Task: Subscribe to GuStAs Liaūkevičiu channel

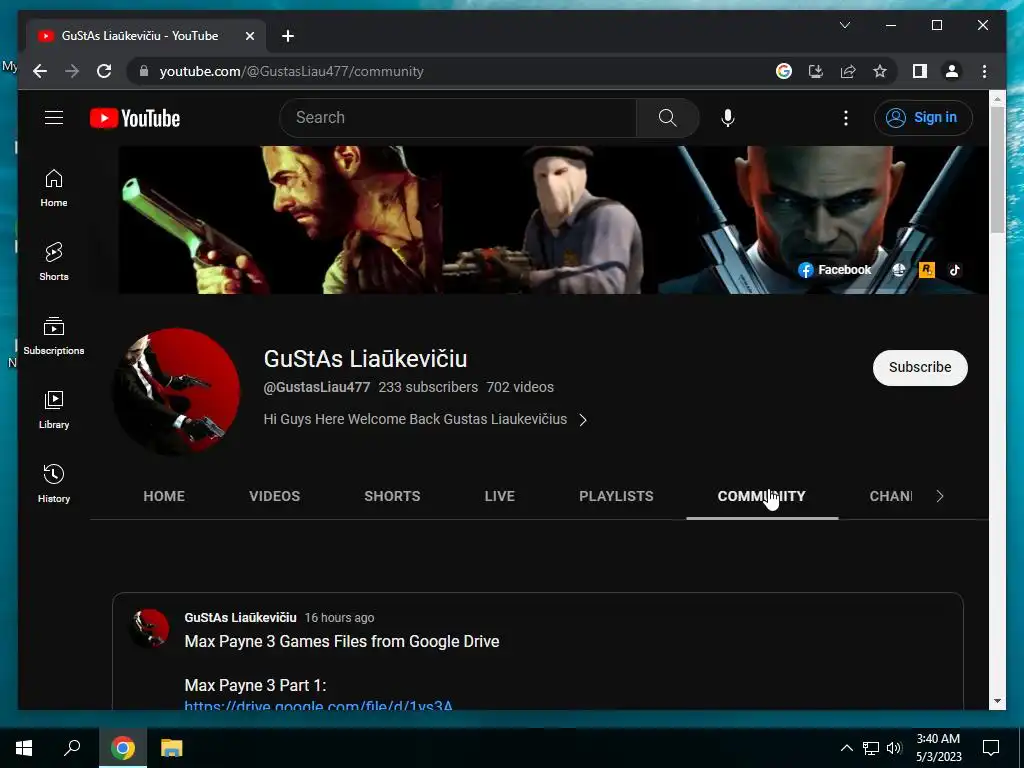Action: pyautogui.click(x=920, y=367)
